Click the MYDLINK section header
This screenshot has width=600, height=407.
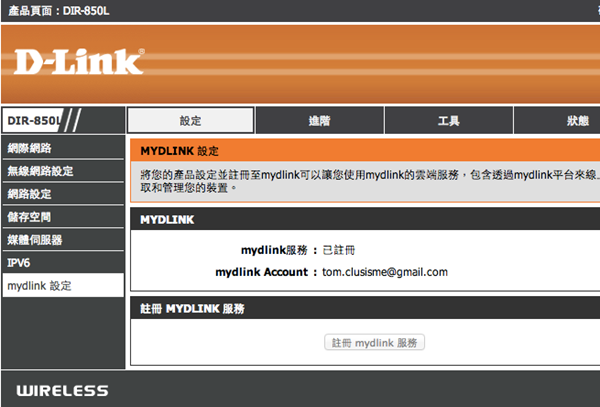(x=167, y=220)
